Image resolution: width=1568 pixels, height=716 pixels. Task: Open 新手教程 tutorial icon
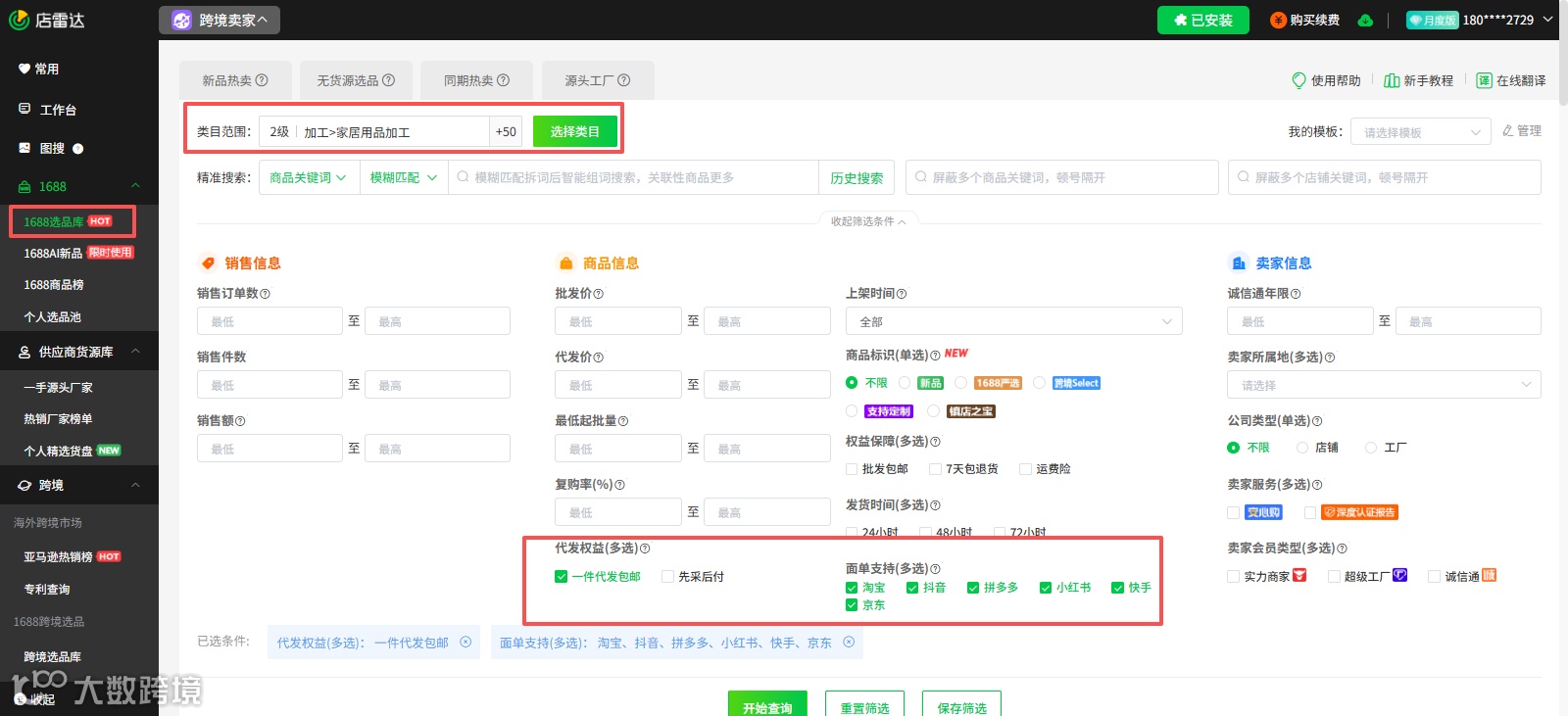1392,80
